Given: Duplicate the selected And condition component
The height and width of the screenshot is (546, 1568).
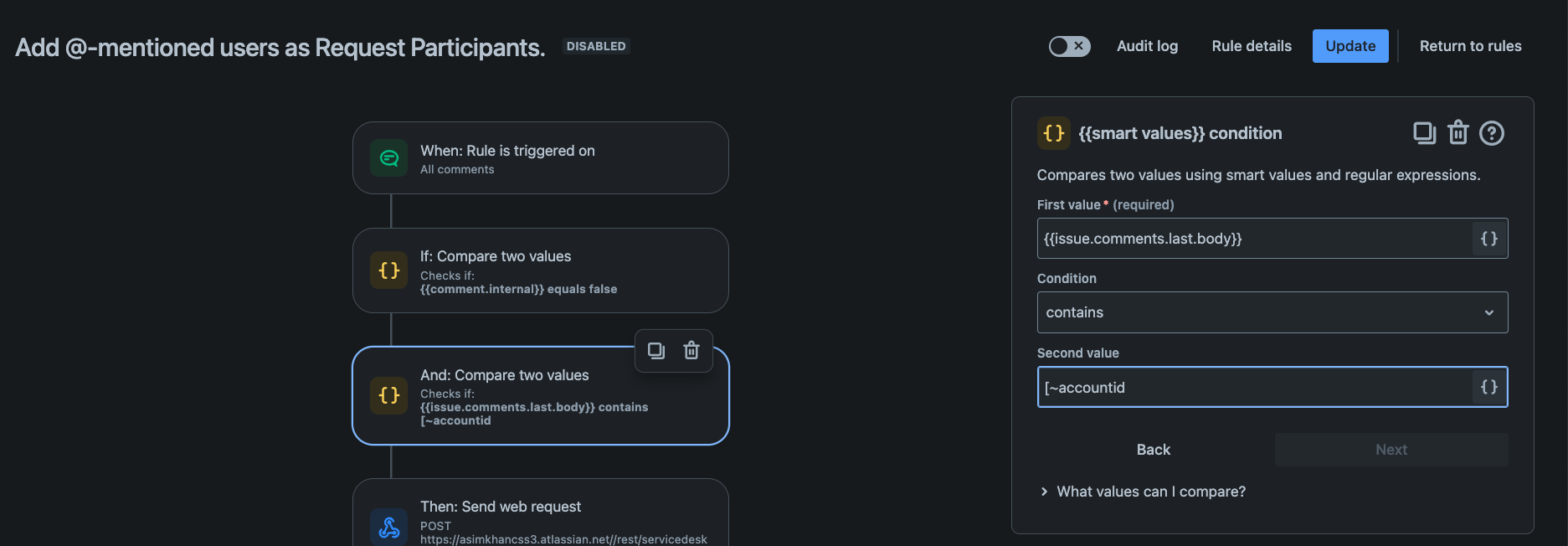Looking at the screenshot, I should click(656, 350).
